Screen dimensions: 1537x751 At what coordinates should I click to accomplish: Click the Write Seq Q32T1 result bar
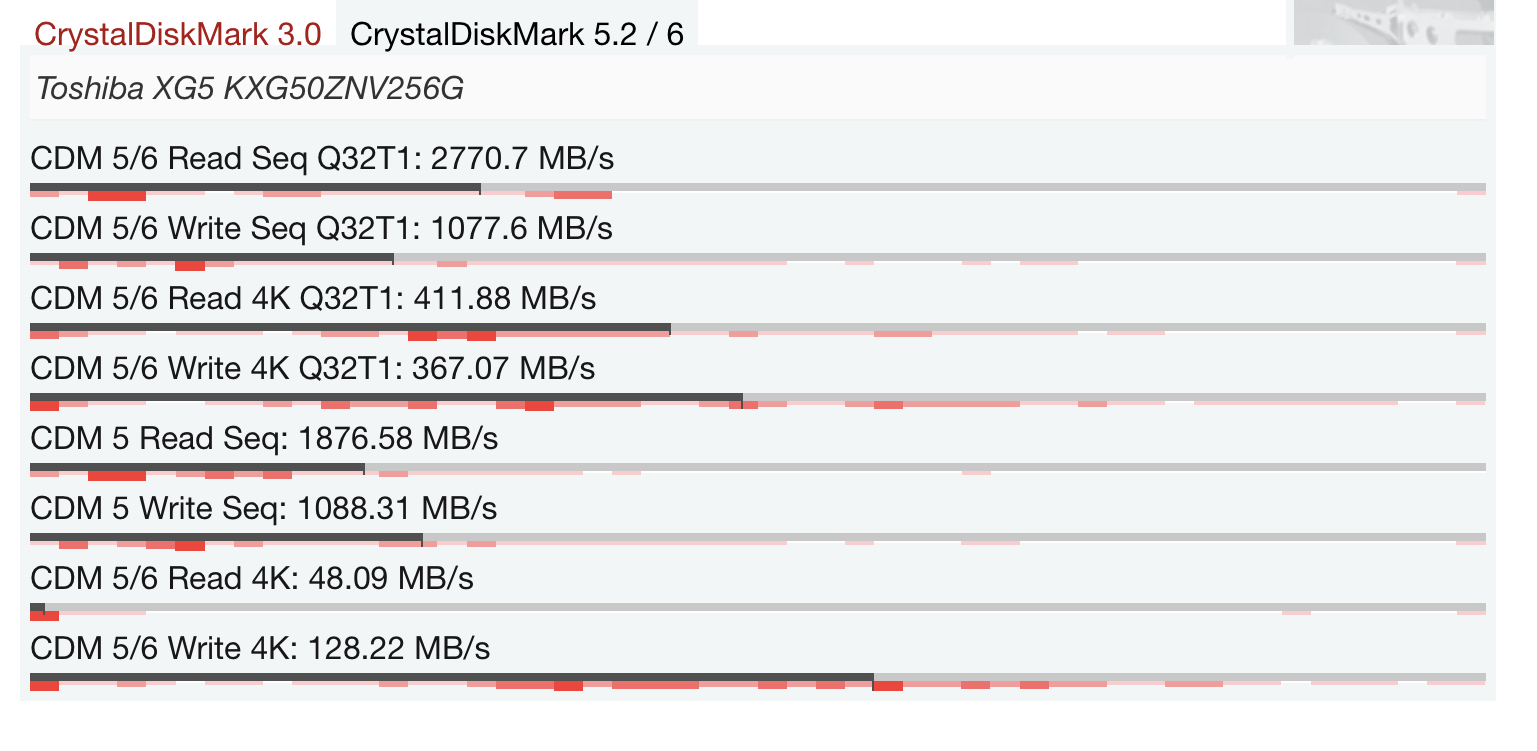758,260
